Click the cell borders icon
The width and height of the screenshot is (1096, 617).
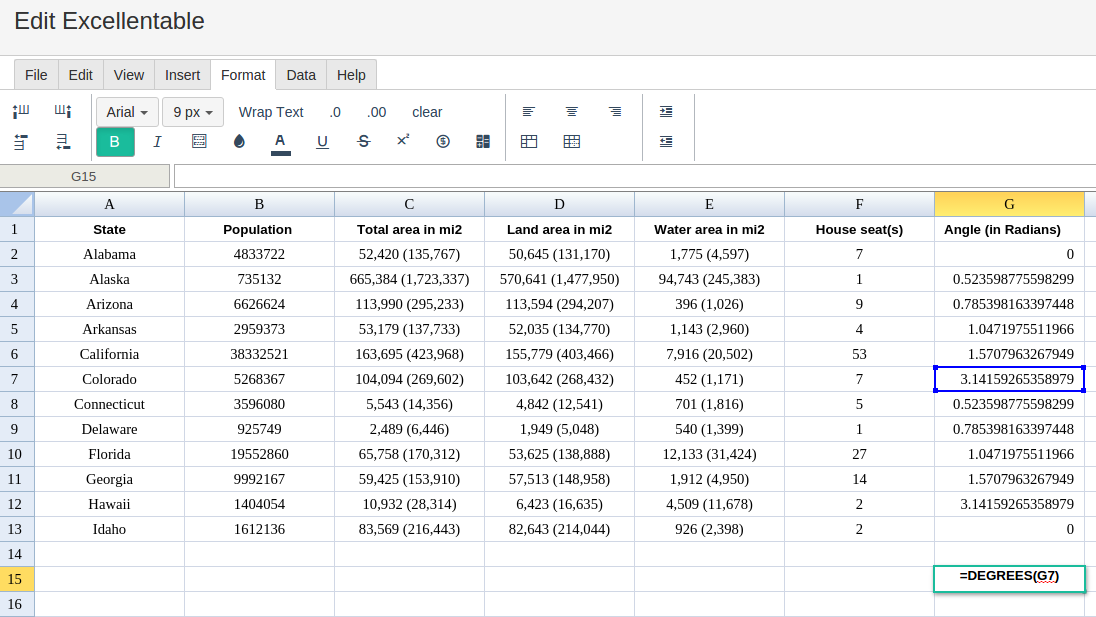pyautogui.click(x=199, y=142)
